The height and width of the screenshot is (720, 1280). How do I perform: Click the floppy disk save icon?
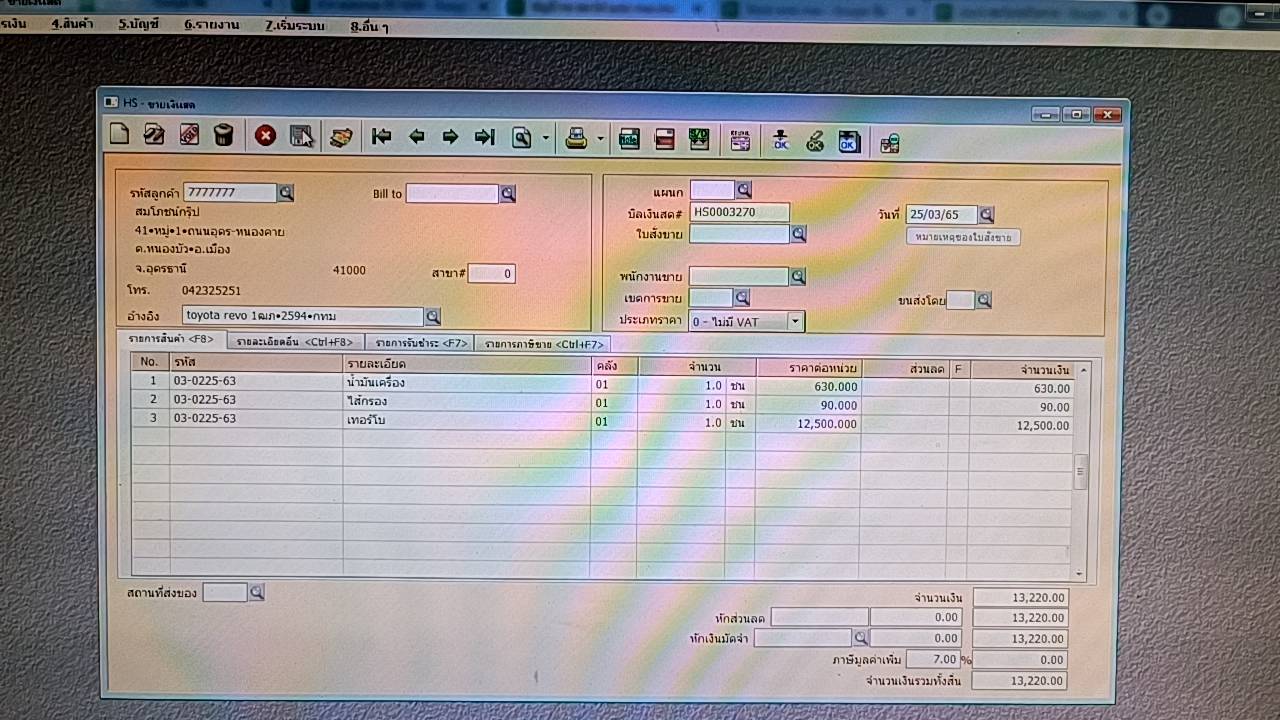click(x=302, y=137)
